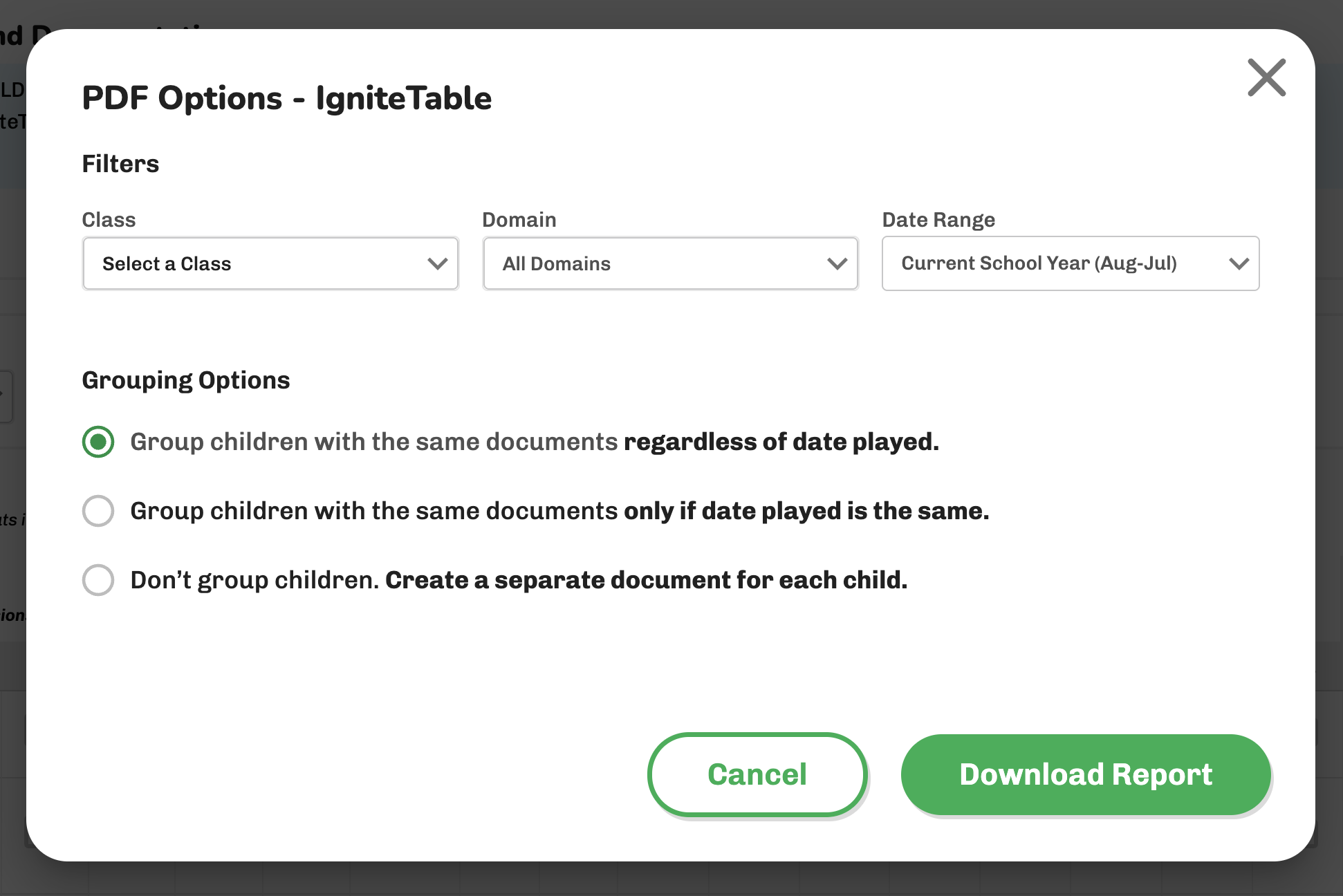Image resolution: width=1343 pixels, height=896 pixels.
Task: Open the Select a Class dropdown
Action: [270, 263]
